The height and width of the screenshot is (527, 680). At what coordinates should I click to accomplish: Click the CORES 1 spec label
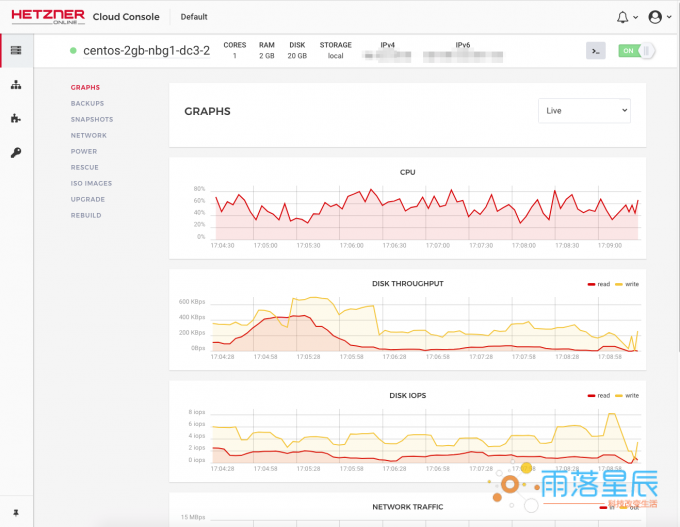click(235, 50)
